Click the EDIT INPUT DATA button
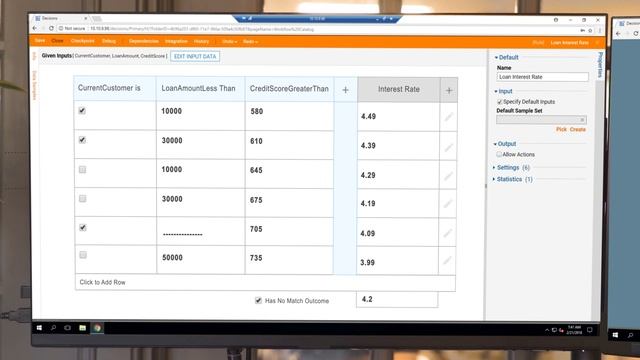This screenshot has height=360, width=640. [195, 56]
